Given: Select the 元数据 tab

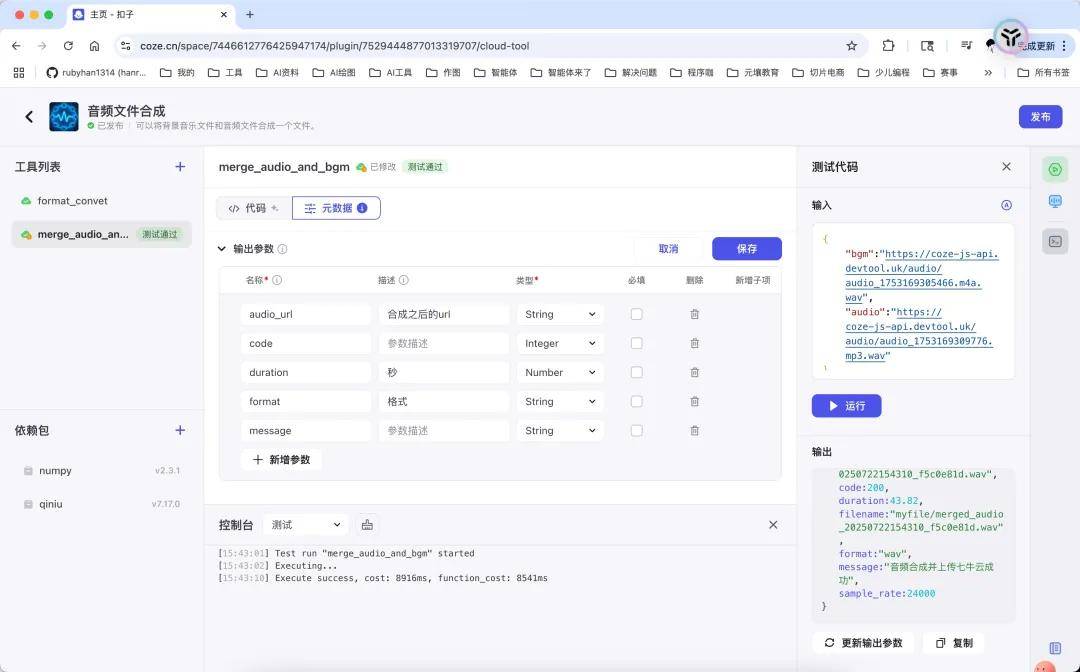Looking at the screenshot, I should click(x=336, y=208).
